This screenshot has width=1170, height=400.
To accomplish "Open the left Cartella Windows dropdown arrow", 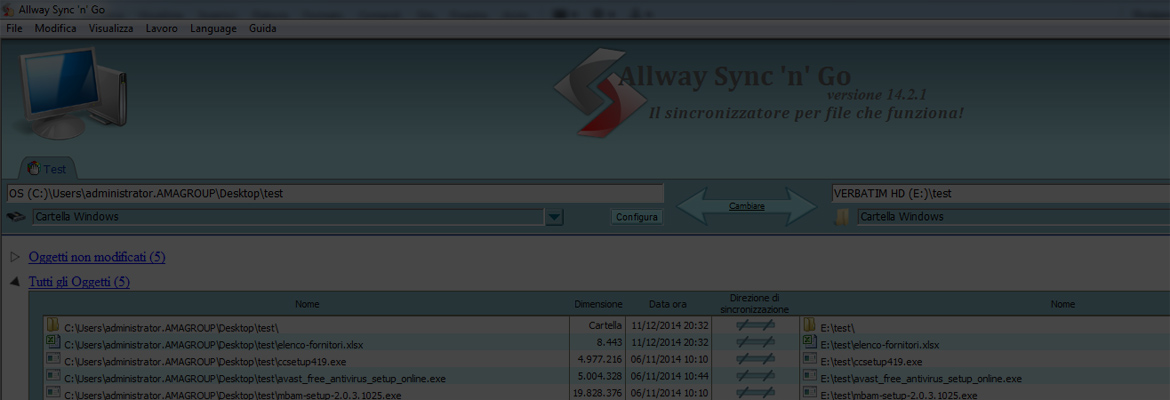I will pos(554,217).
